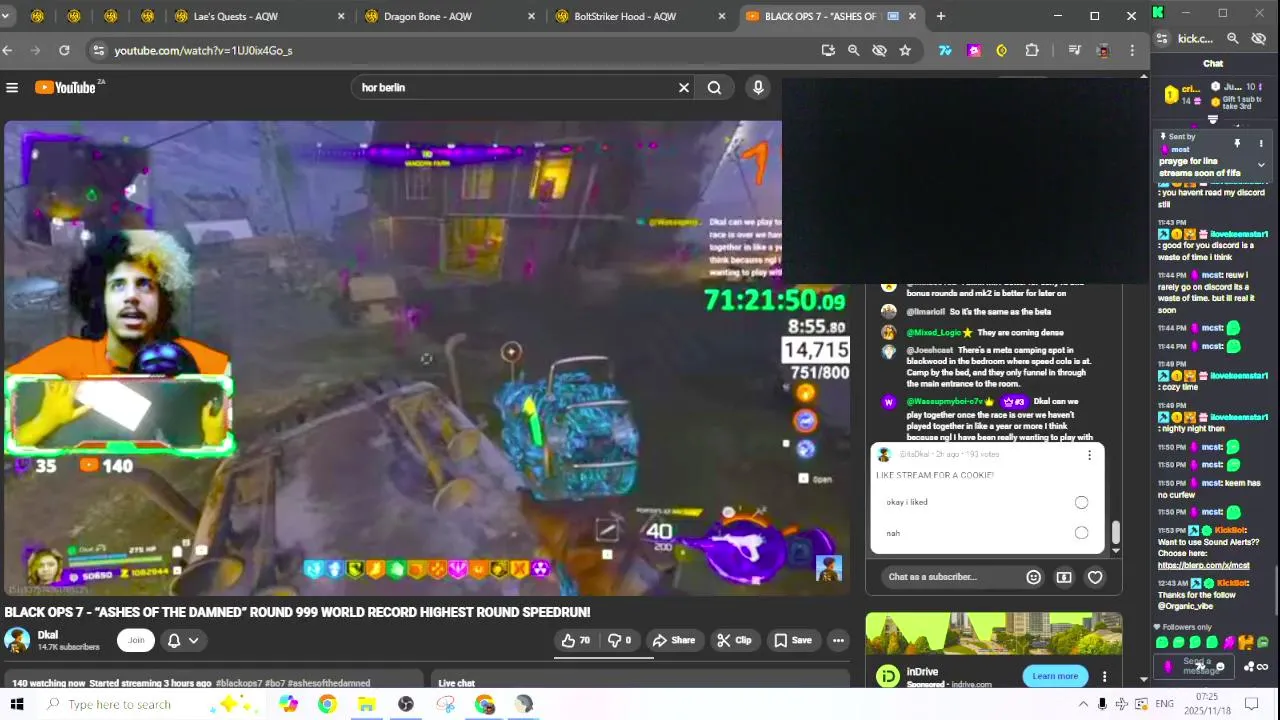Screen dimensions: 1280x720
Task: Open the Chrome extensions puzzle icon
Action: [x=1032, y=50]
